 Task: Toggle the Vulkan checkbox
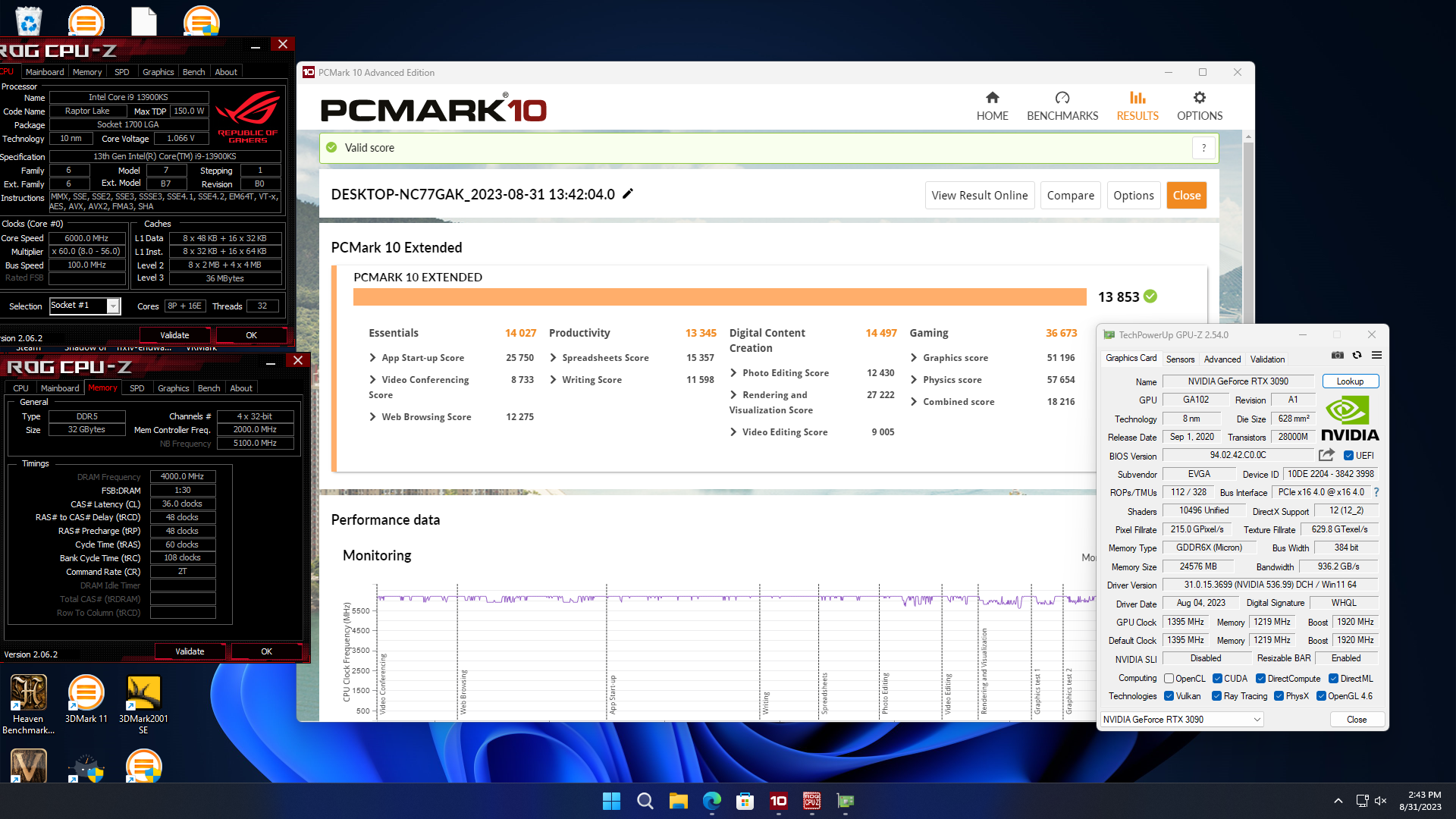coord(1169,696)
